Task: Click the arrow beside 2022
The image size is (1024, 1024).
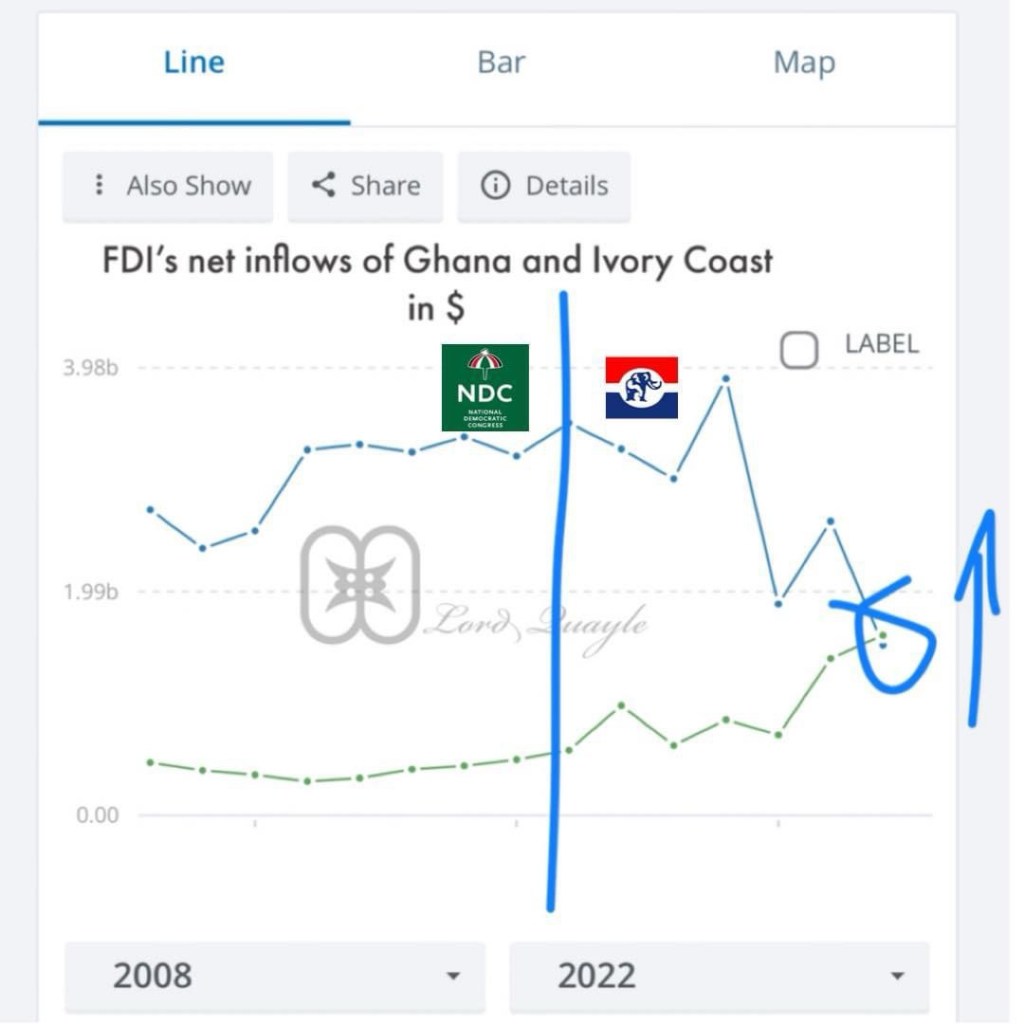Action: [x=897, y=976]
